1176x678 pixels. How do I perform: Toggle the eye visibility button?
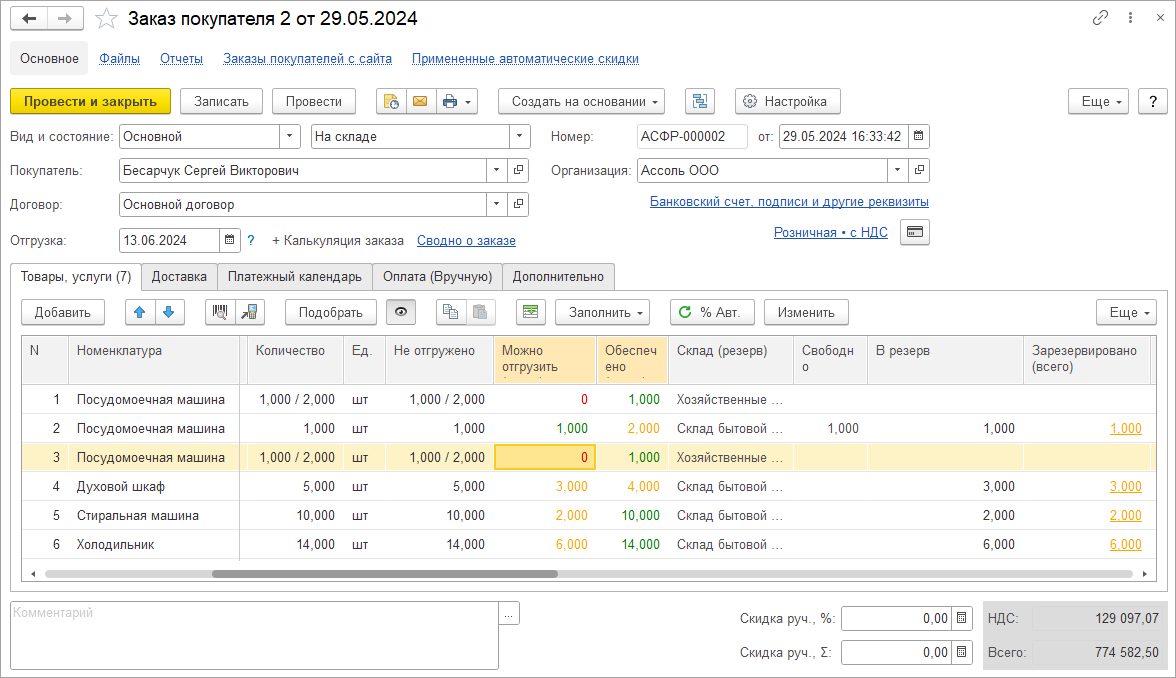pyautogui.click(x=401, y=312)
